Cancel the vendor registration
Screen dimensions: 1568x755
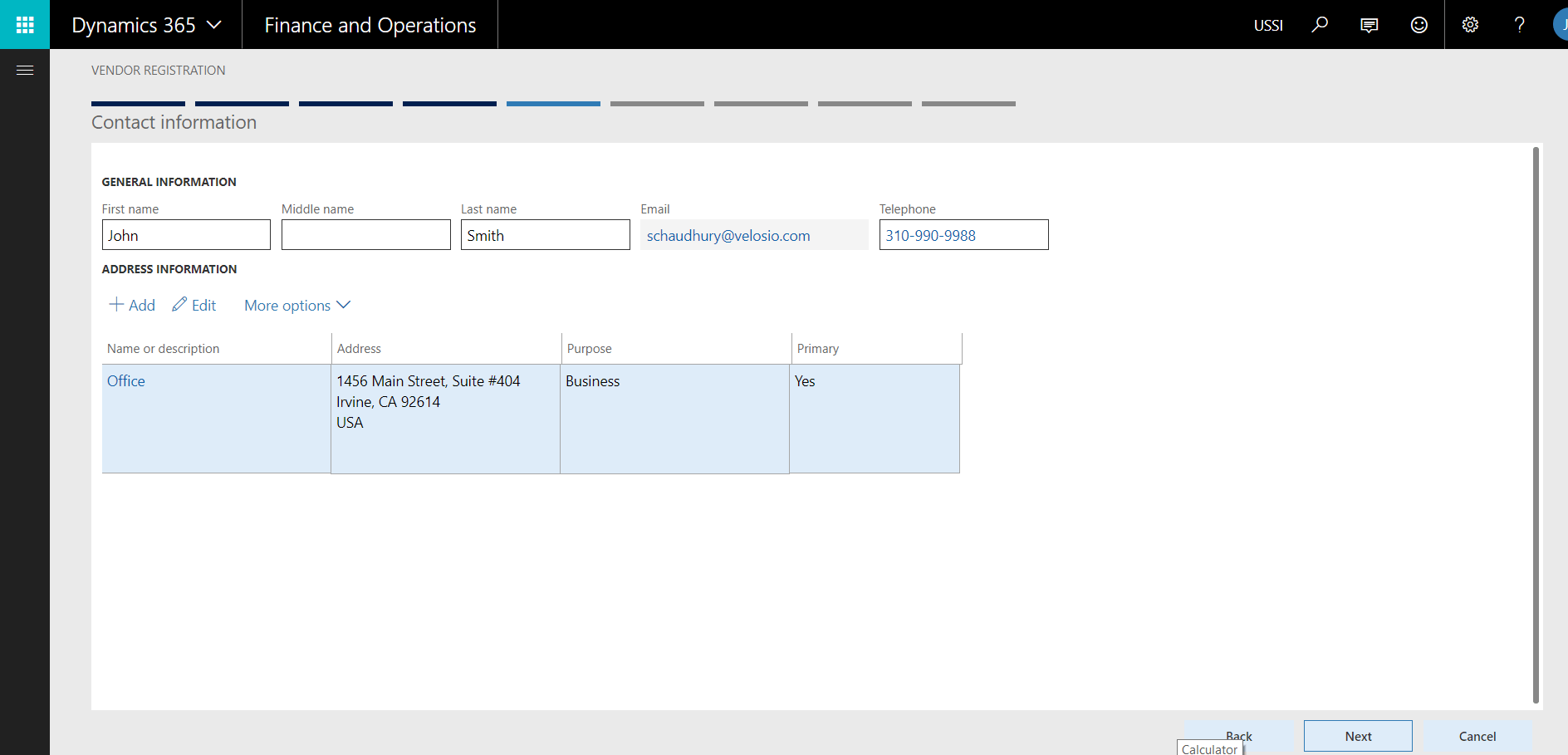(1477, 736)
